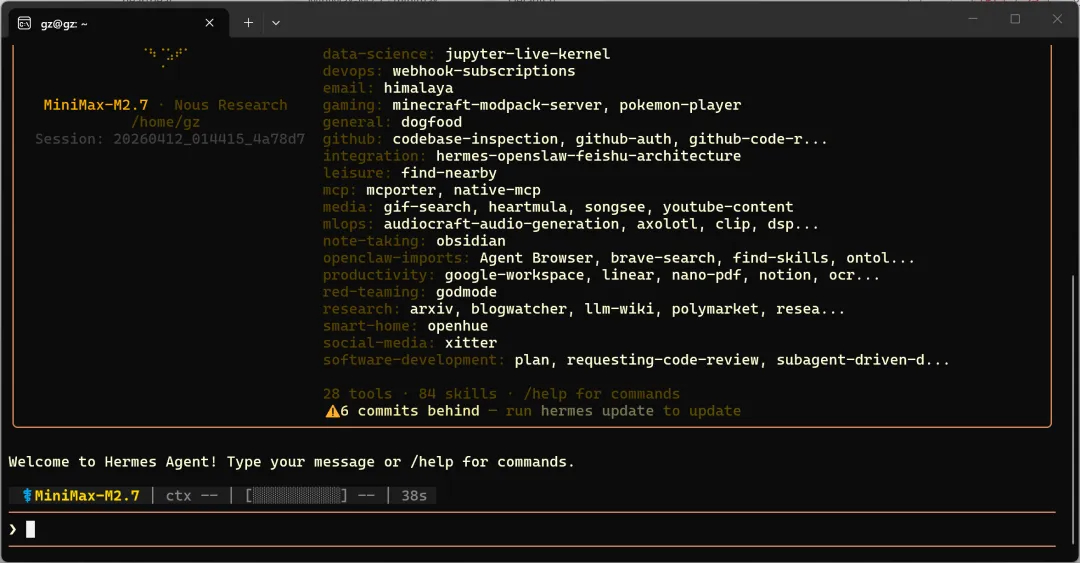Click the context progress bar in status line

(x=296, y=495)
